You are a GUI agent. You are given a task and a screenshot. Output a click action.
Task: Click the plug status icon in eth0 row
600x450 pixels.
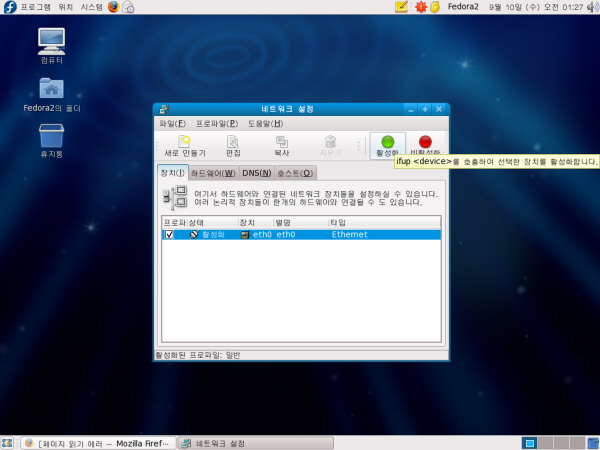click(x=194, y=235)
